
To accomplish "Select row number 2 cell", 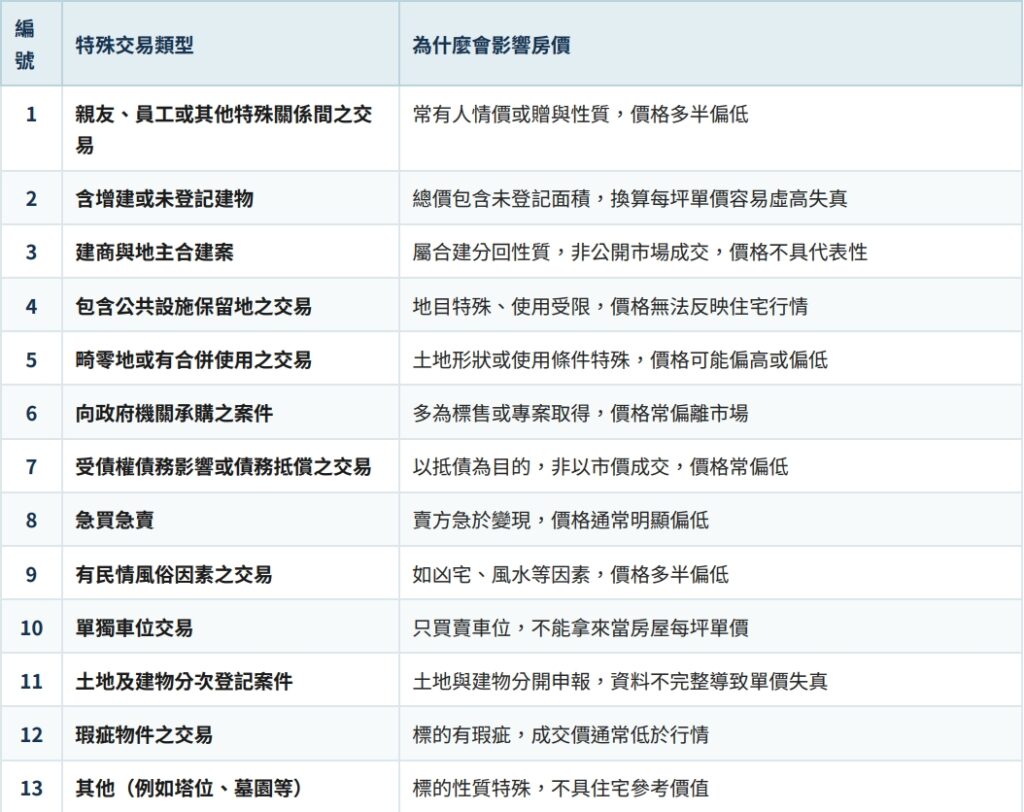I will (x=31, y=199).
